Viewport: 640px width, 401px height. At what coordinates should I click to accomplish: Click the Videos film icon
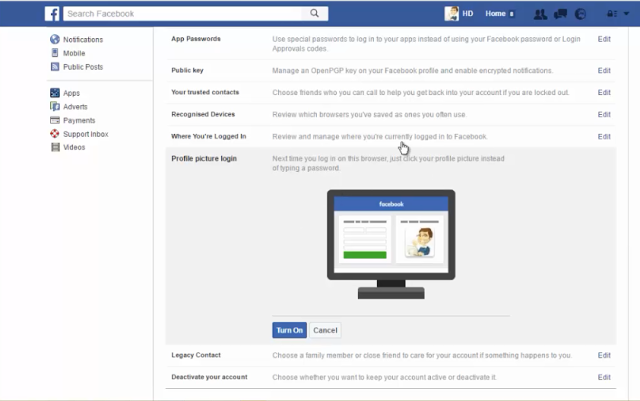pos(55,147)
